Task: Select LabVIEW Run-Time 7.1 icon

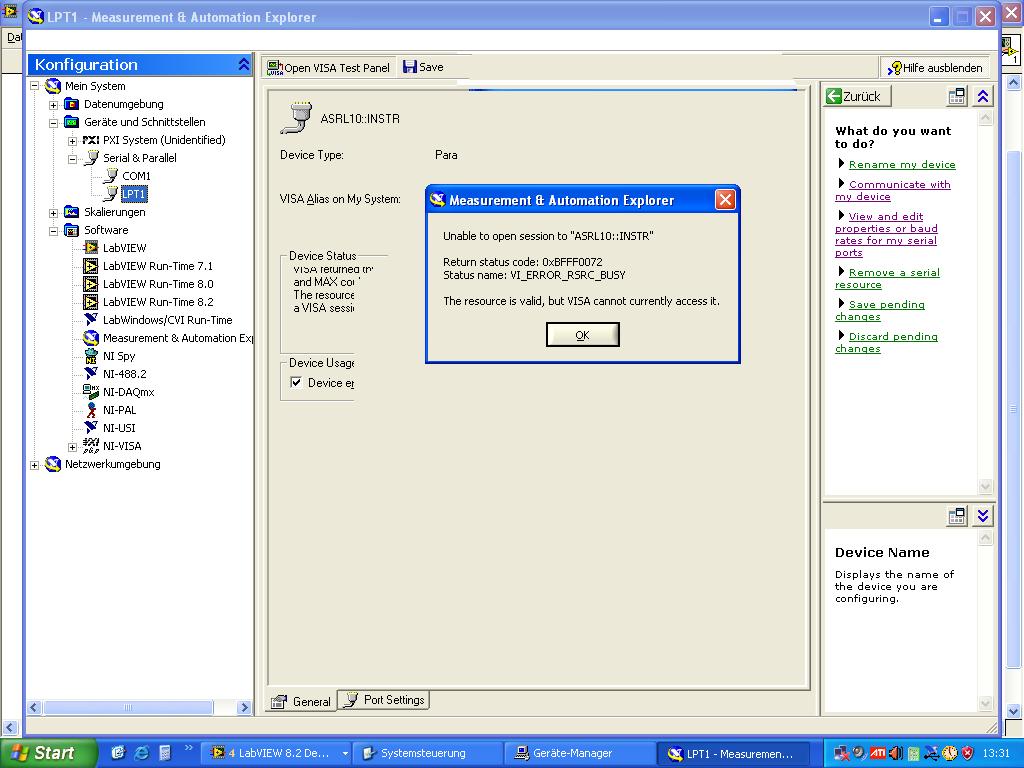Action: pos(91,266)
